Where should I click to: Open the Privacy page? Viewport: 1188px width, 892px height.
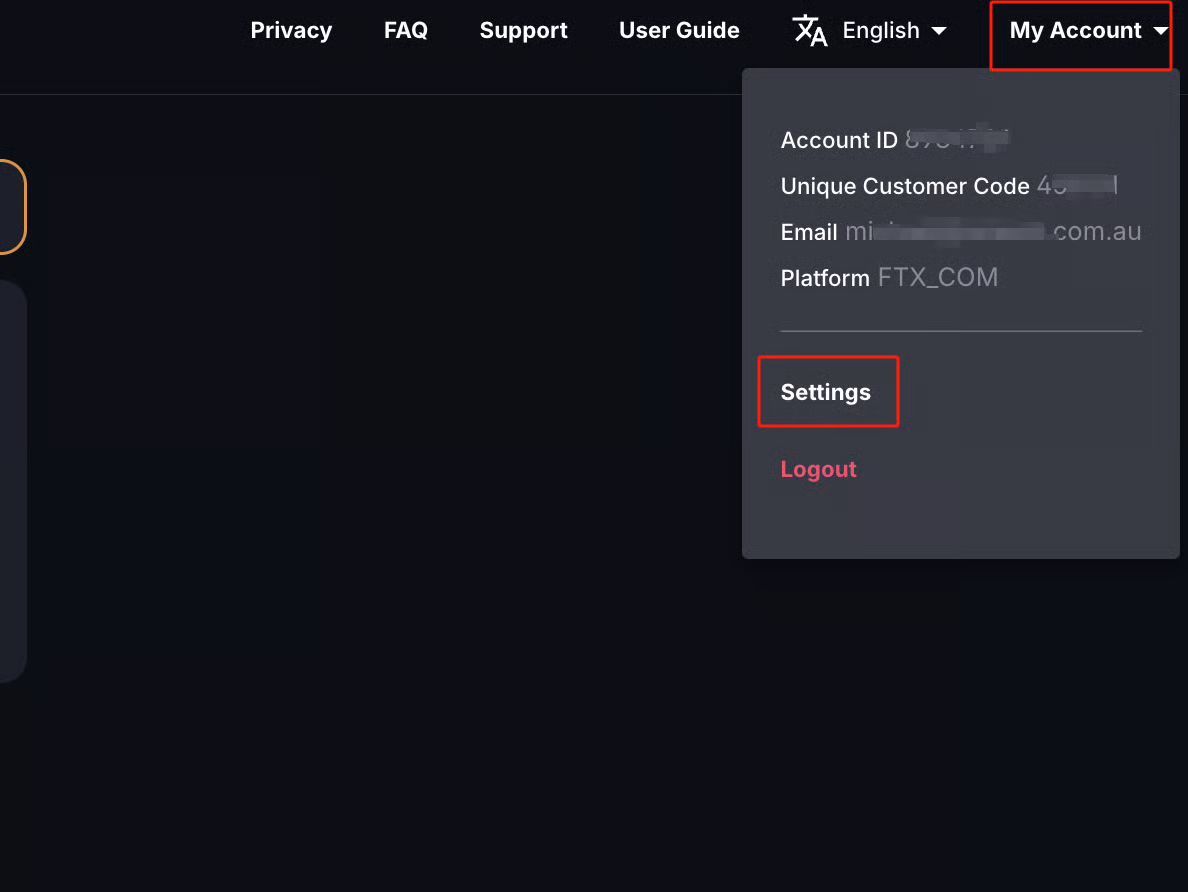[291, 31]
